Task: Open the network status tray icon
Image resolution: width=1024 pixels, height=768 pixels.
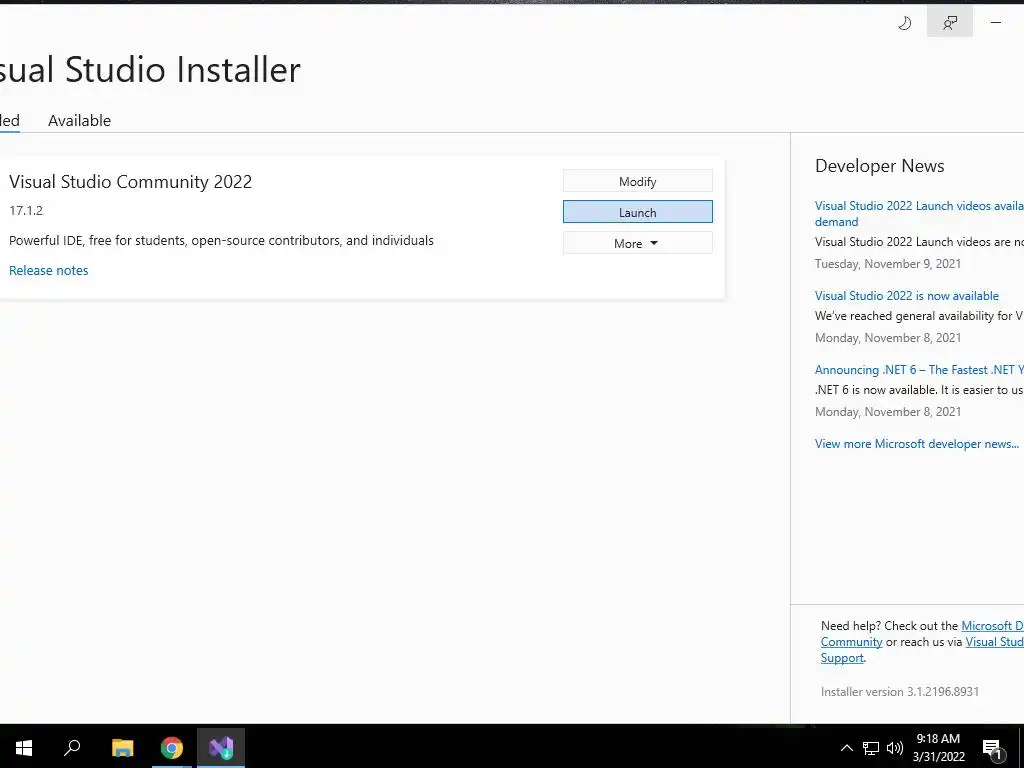Action: [871, 748]
